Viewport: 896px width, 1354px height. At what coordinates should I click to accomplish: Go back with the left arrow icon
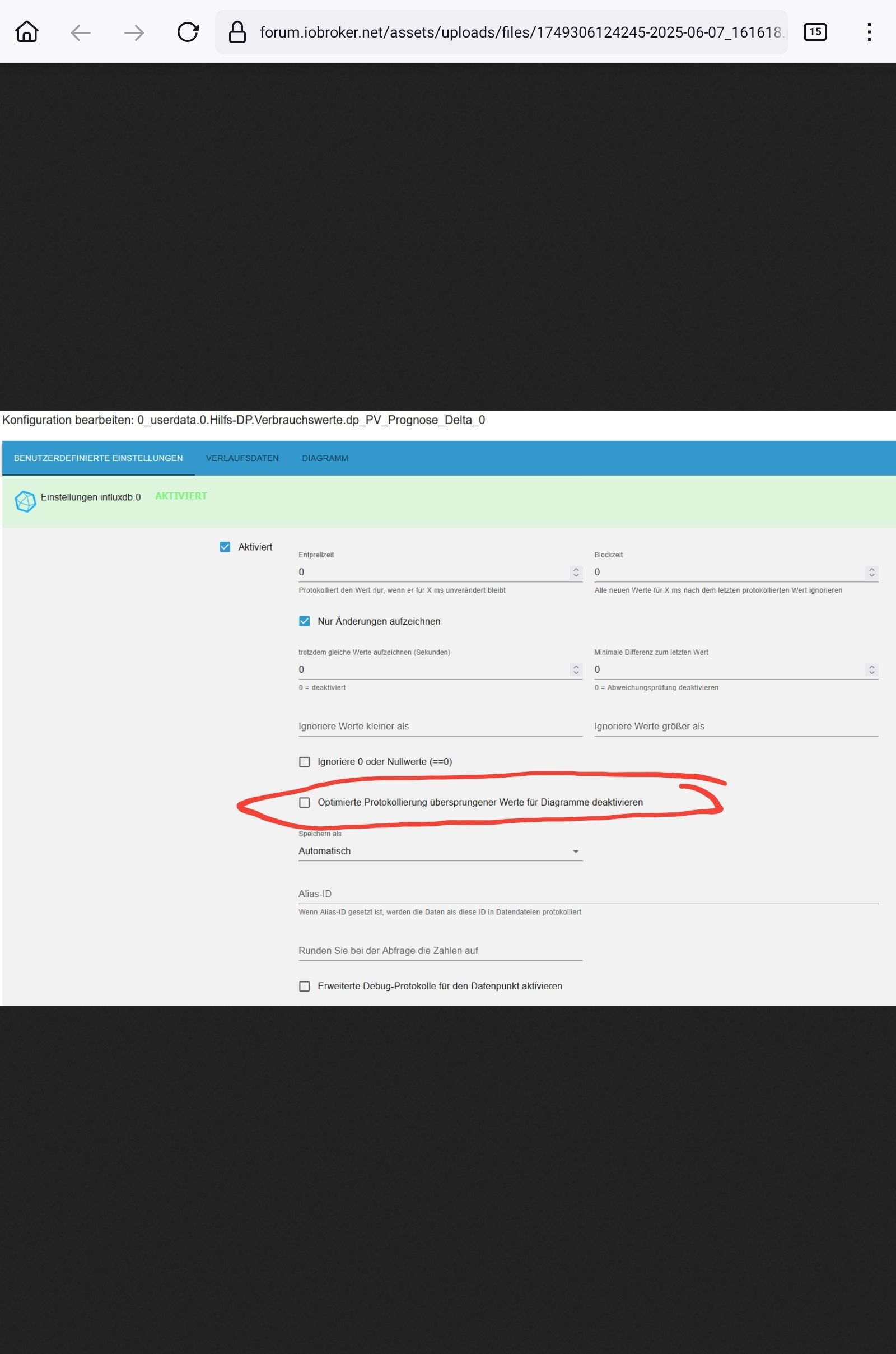81,32
